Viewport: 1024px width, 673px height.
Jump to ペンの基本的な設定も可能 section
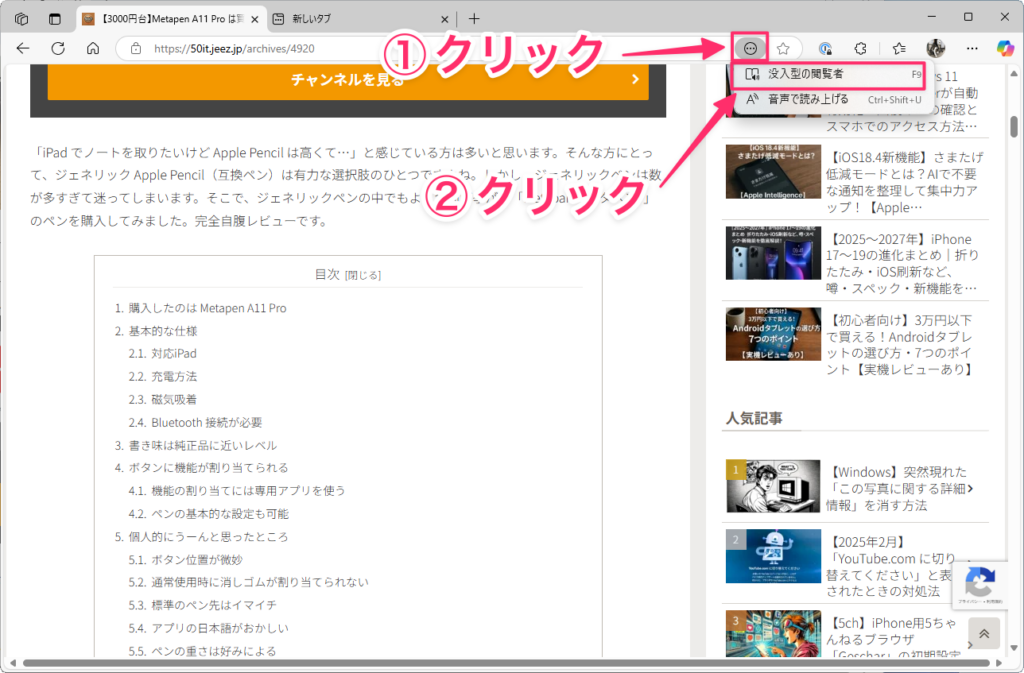(x=220, y=514)
